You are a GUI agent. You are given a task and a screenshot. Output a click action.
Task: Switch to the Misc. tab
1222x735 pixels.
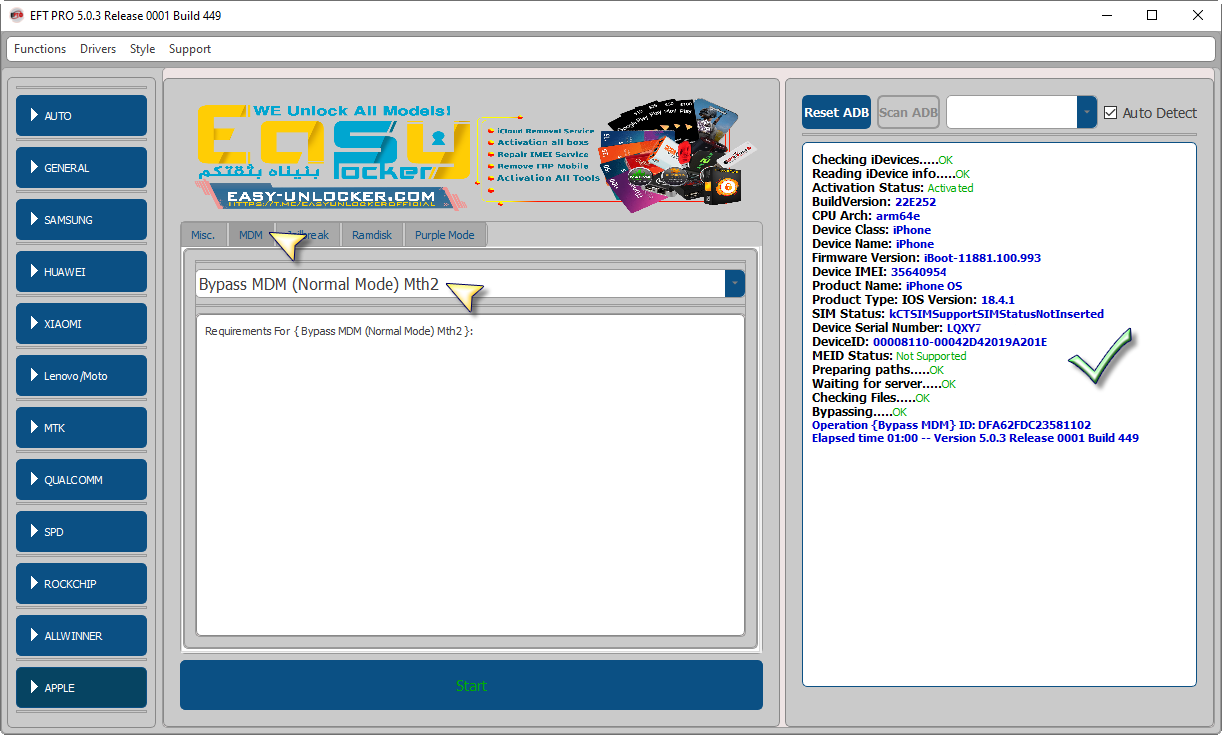203,235
